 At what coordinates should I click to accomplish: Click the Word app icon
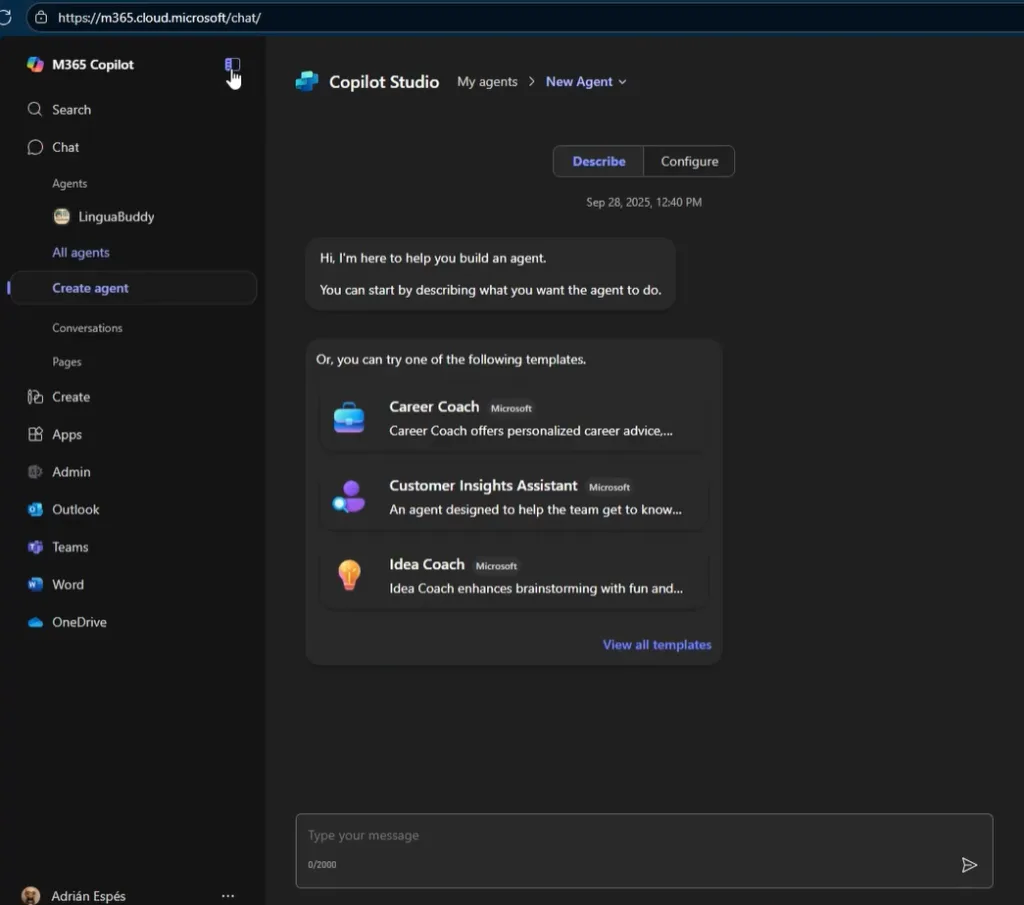tap(35, 584)
